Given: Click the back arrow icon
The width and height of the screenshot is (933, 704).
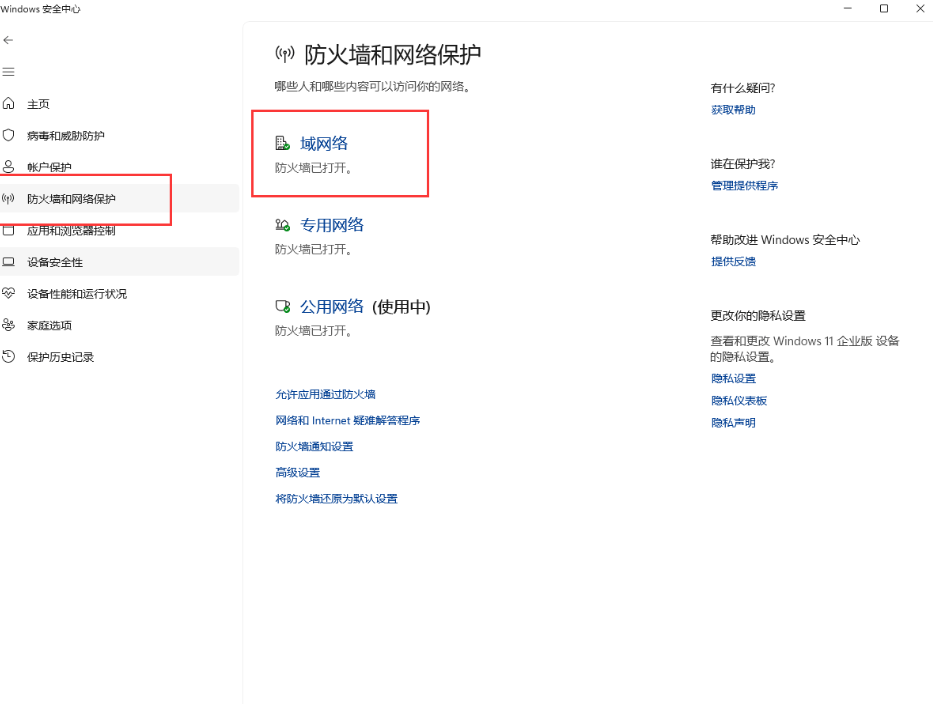Looking at the screenshot, I should tap(8, 40).
